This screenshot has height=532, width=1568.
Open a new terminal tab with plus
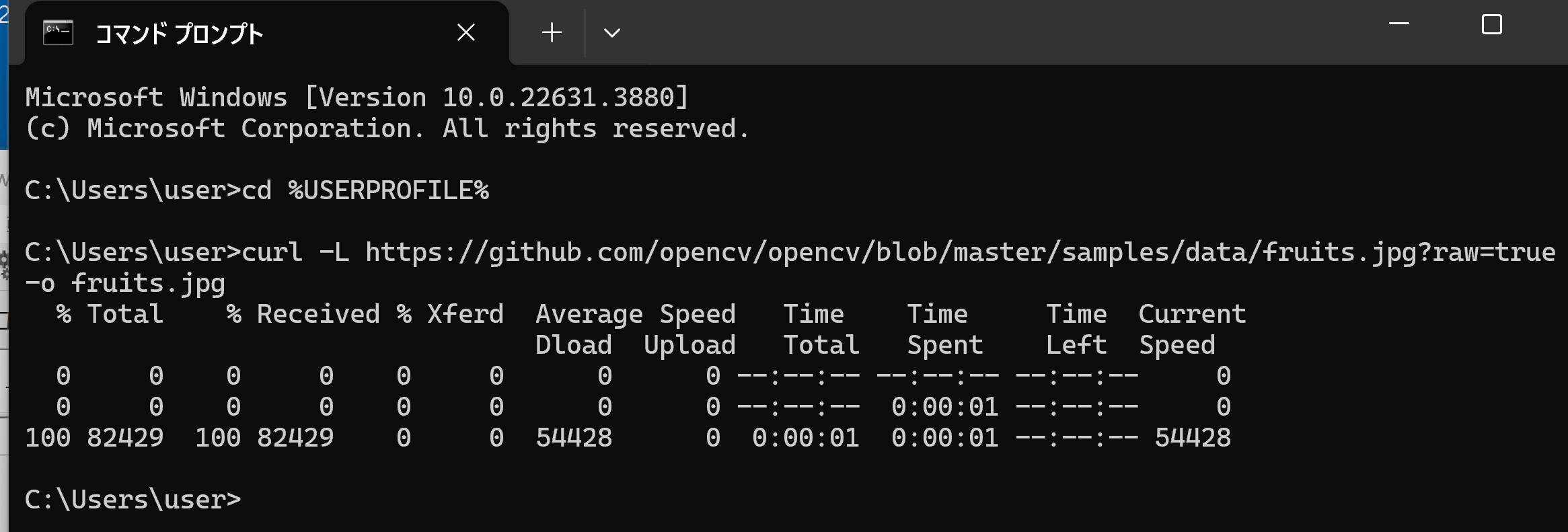[552, 32]
